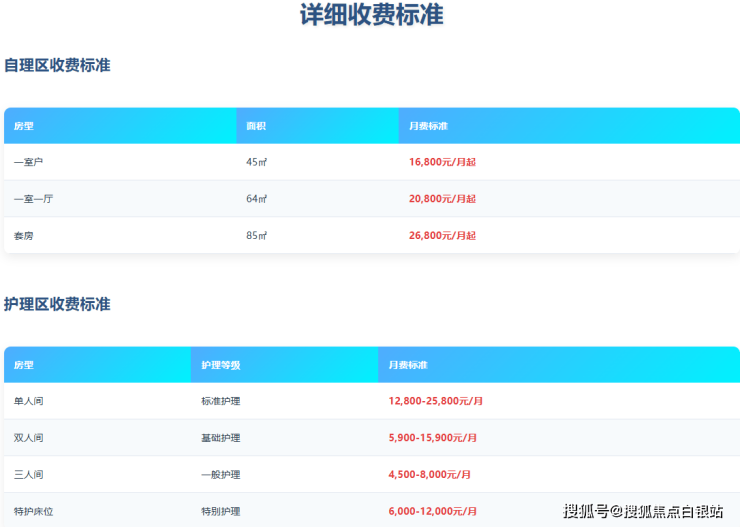The height and width of the screenshot is (527, 740).
Task: Select the 64㎡ area value
Action: pyautogui.click(x=256, y=199)
